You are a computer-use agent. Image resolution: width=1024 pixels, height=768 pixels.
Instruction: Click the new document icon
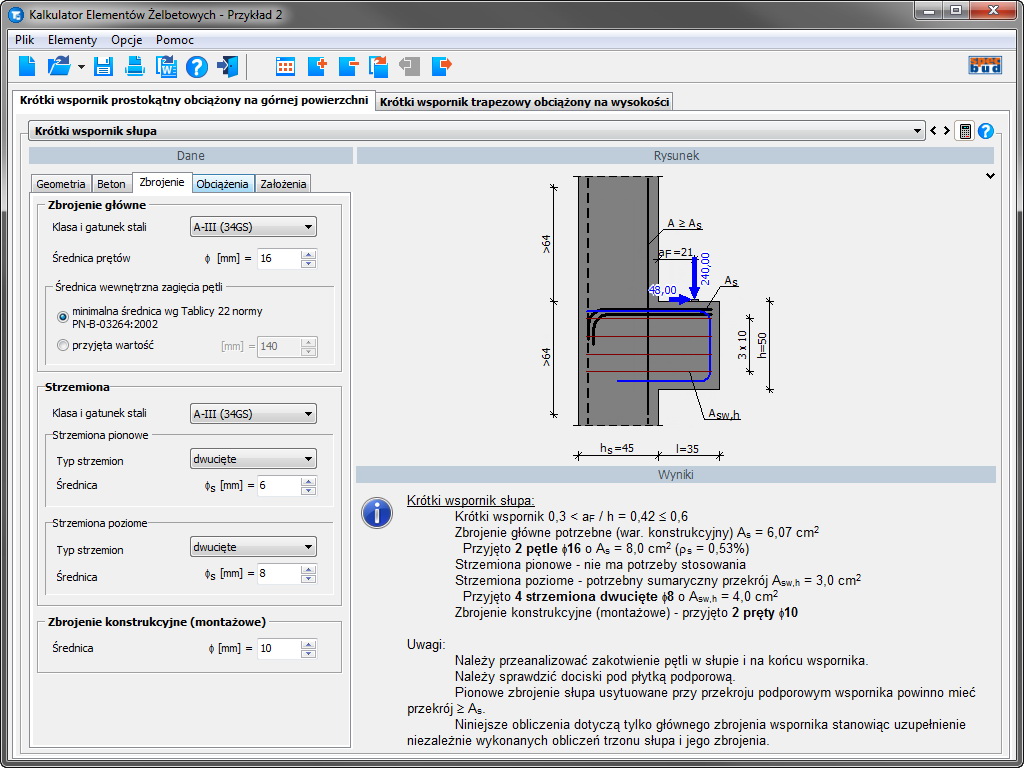pyautogui.click(x=28, y=67)
